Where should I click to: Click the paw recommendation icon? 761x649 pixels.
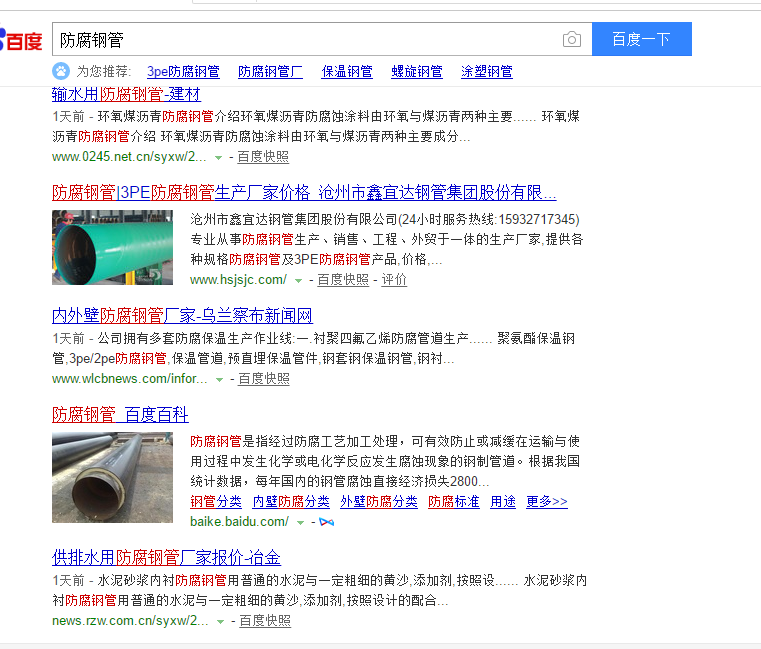coord(61,71)
